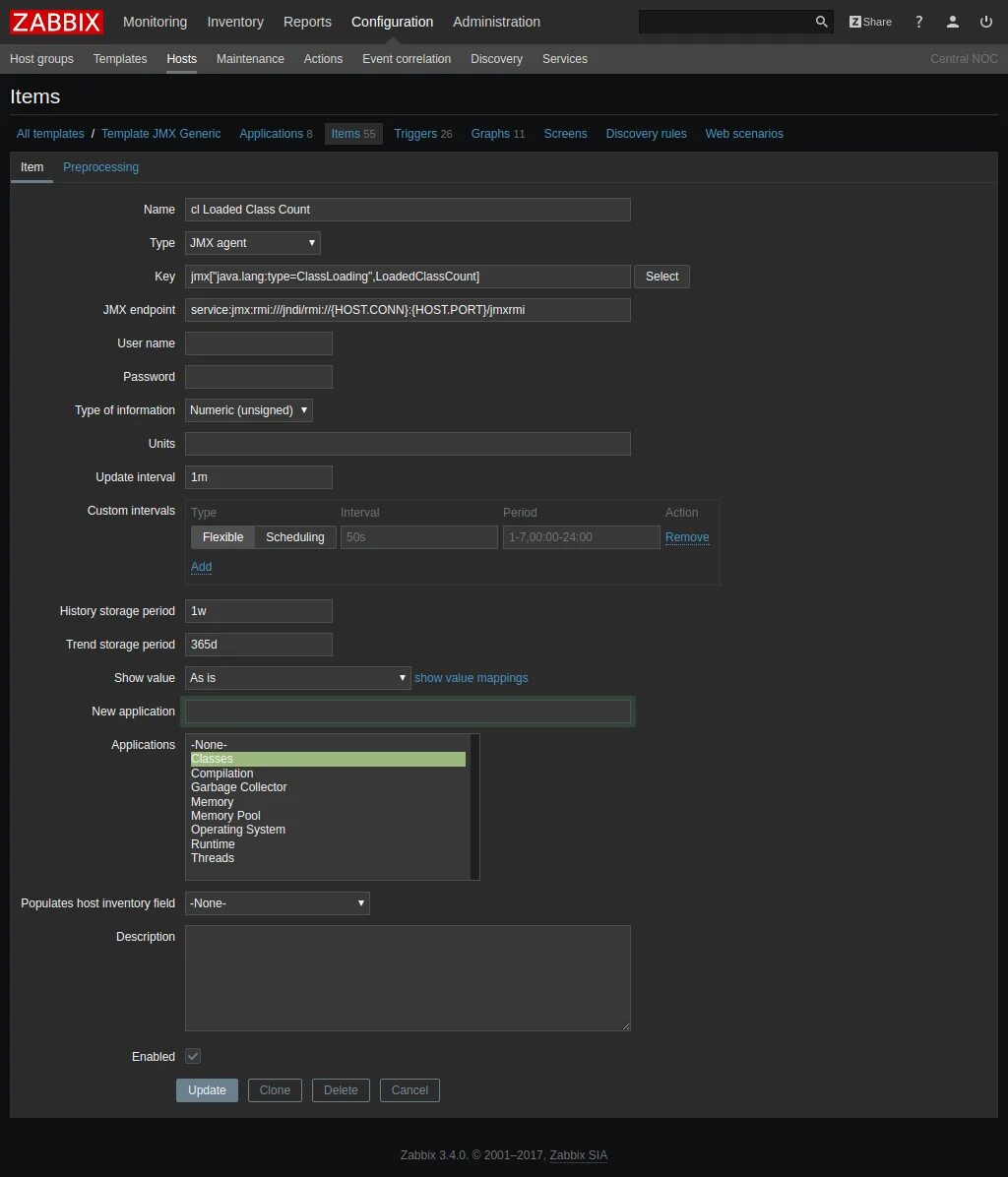Click the Password field
The image size is (1008, 1177).
pyautogui.click(x=259, y=377)
